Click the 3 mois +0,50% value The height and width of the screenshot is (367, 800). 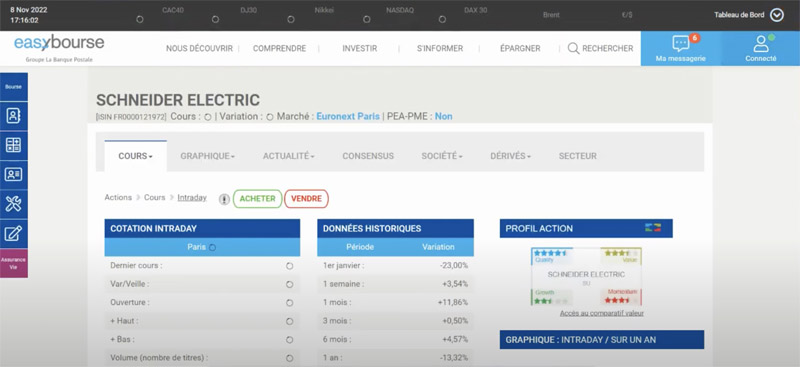click(x=454, y=321)
